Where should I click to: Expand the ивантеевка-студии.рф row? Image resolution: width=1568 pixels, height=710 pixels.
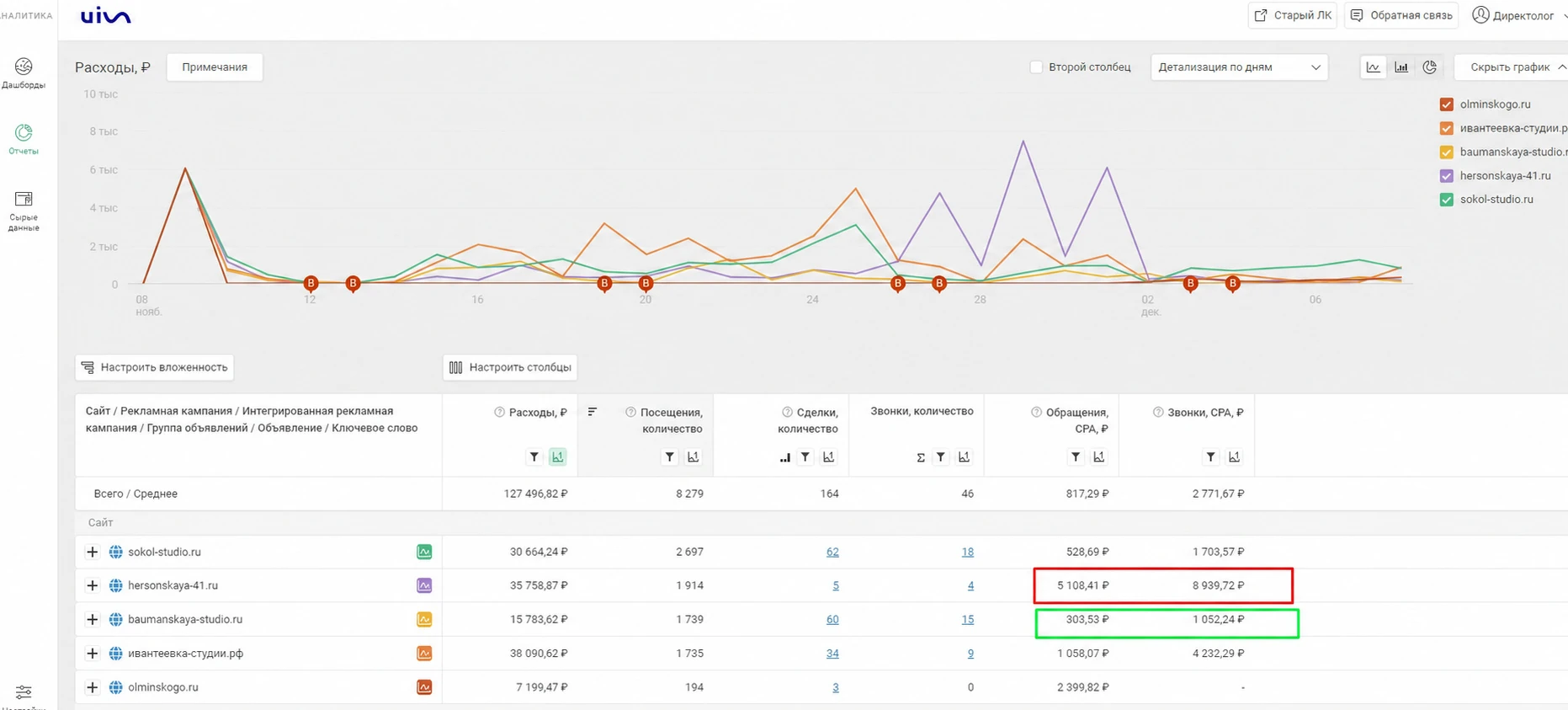[93, 653]
